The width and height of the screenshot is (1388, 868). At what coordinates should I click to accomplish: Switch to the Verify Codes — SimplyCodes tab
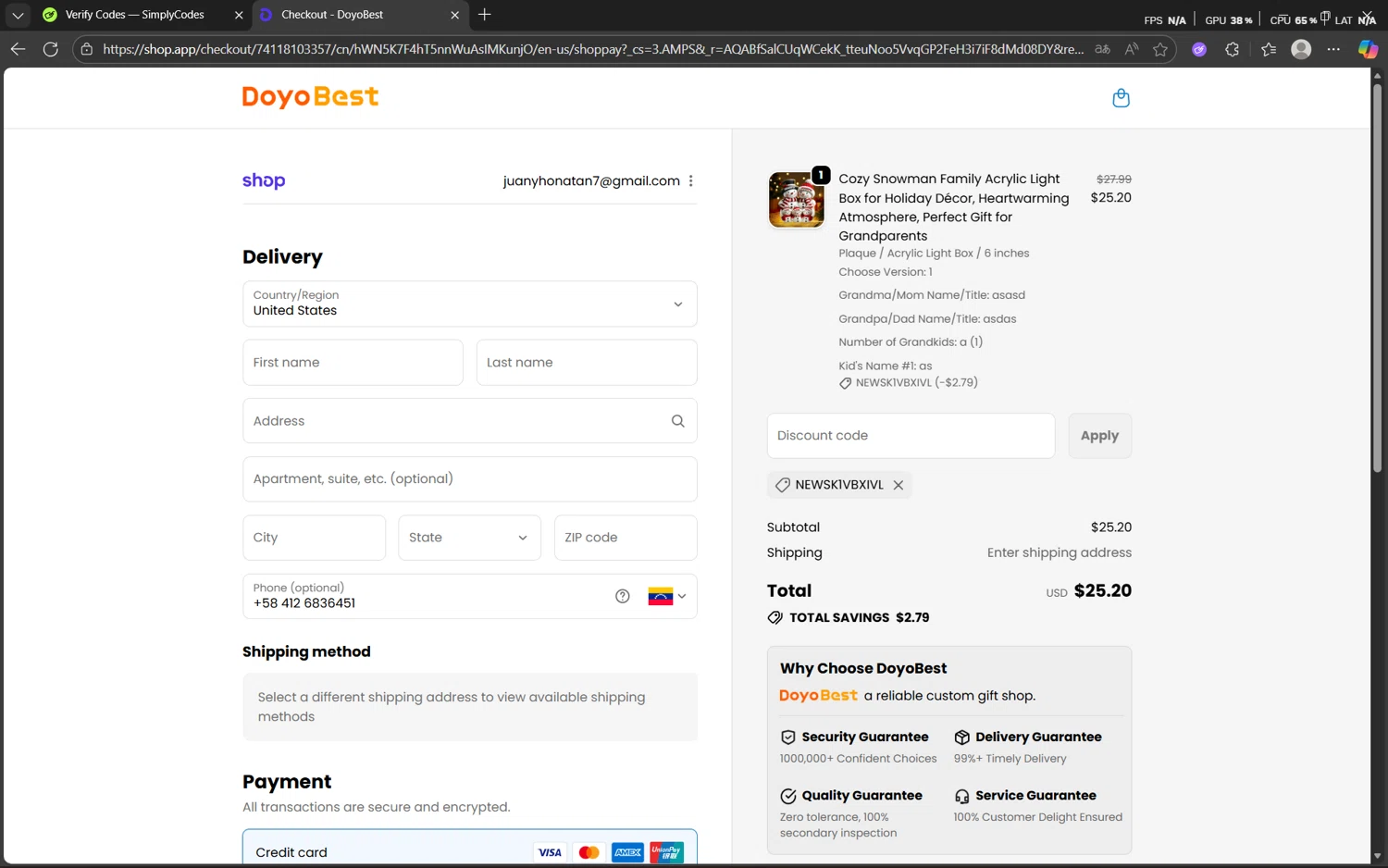(x=135, y=15)
